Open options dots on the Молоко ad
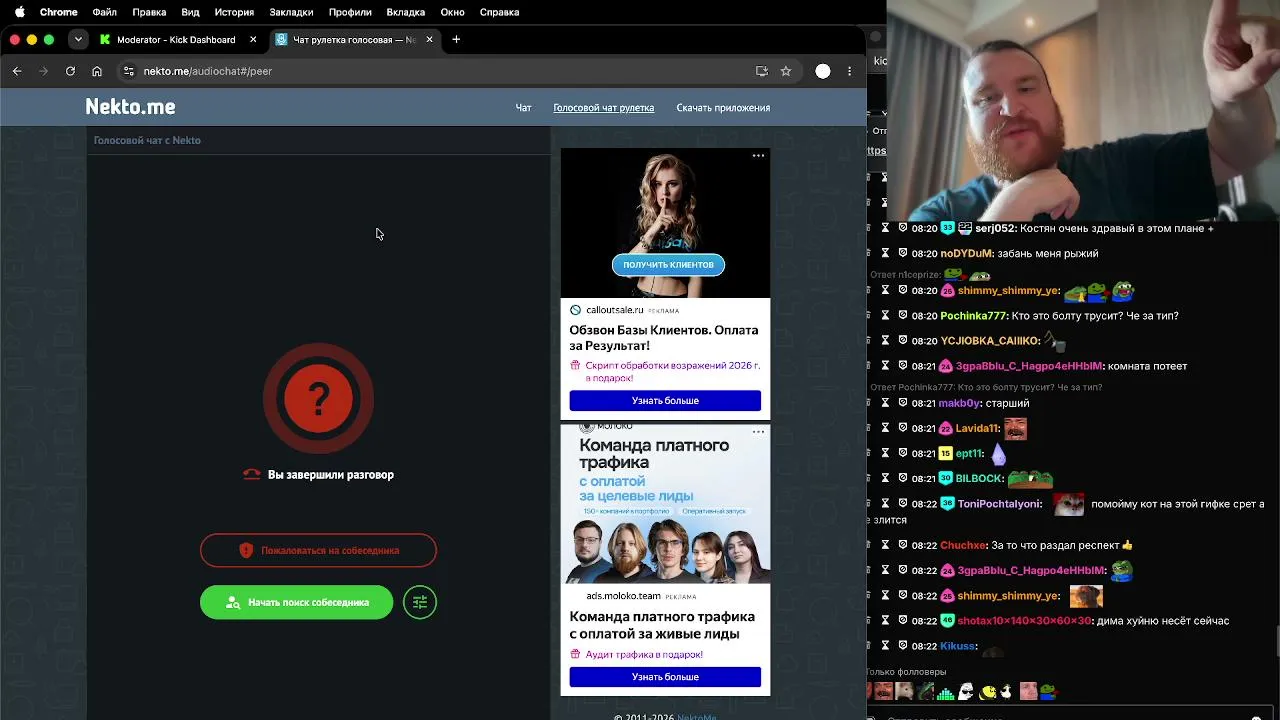 point(758,431)
